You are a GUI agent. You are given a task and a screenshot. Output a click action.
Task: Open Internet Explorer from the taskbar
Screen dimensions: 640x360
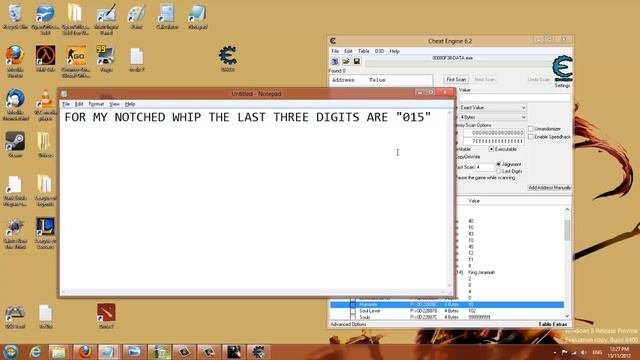click(36, 352)
